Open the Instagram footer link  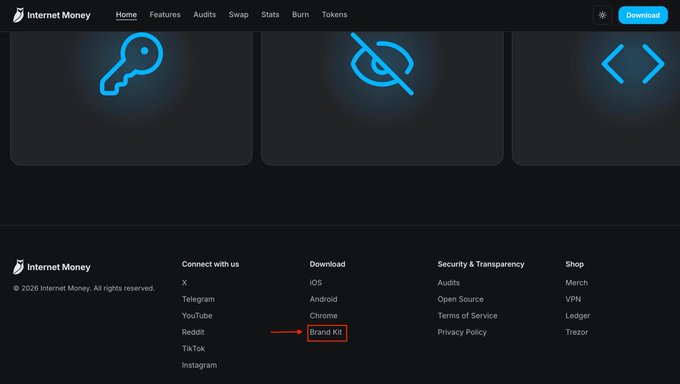click(x=199, y=365)
